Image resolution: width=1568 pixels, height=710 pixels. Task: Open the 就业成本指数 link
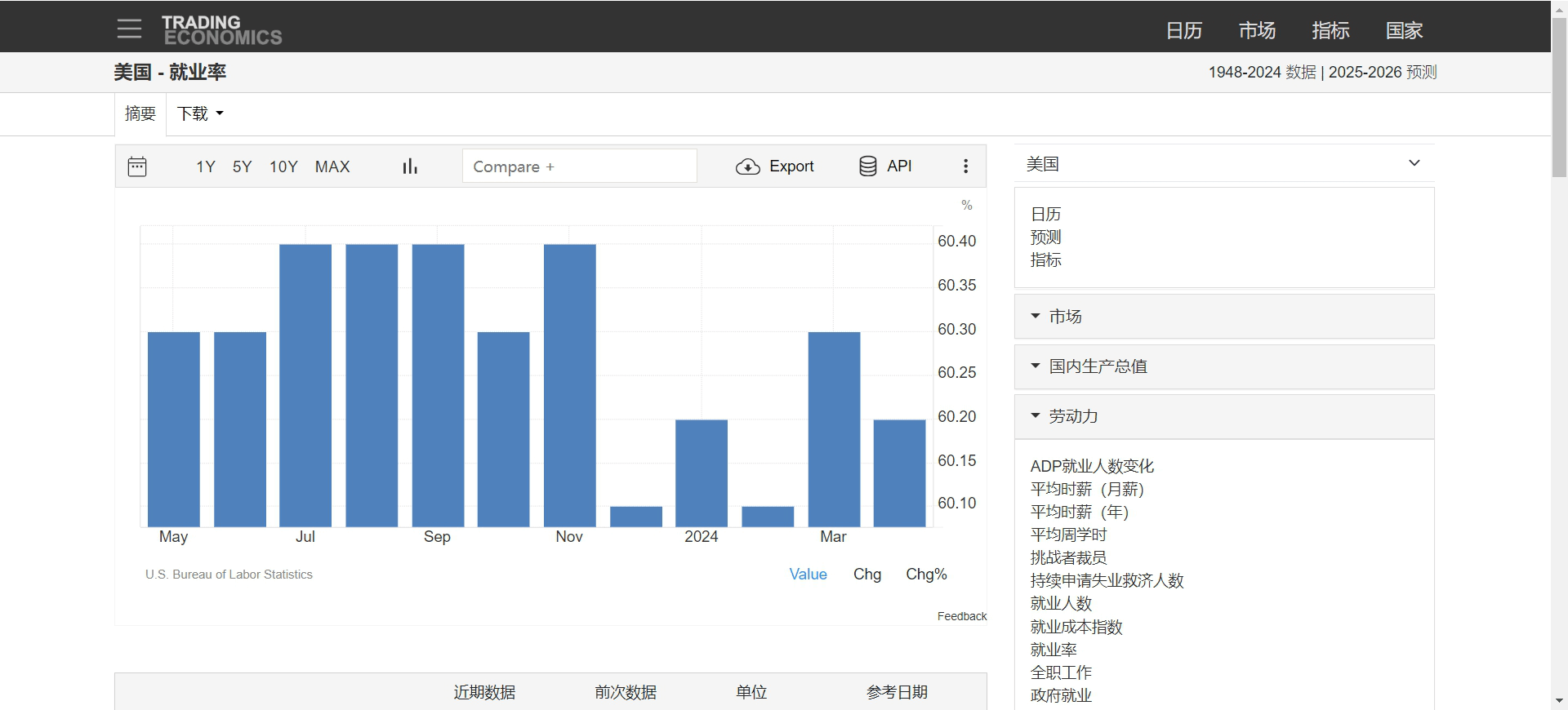[x=1076, y=627]
